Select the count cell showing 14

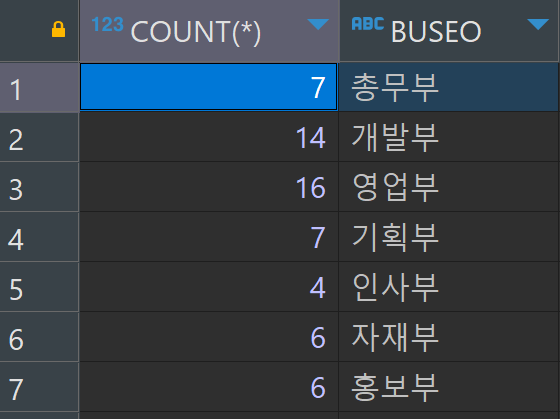(x=209, y=137)
